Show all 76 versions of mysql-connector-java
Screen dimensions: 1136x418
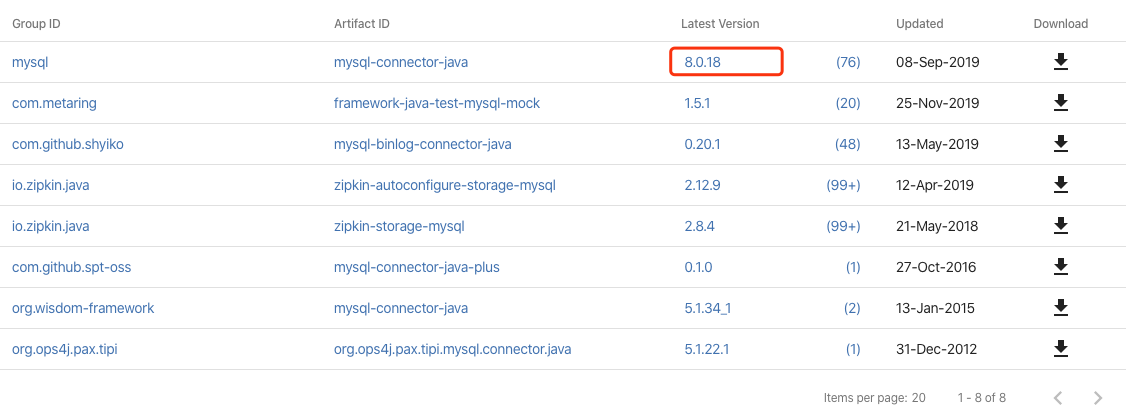(848, 62)
